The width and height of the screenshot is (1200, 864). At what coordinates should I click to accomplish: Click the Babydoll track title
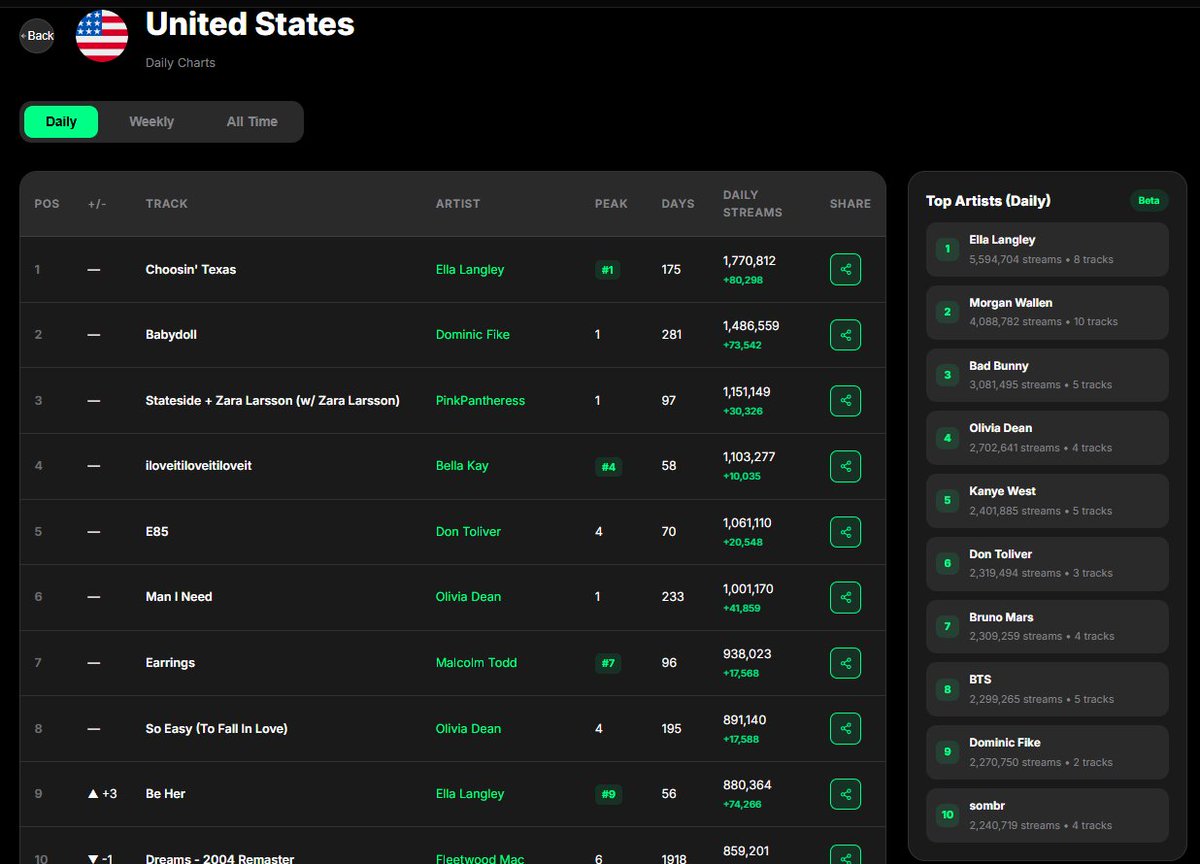click(x=171, y=335)
